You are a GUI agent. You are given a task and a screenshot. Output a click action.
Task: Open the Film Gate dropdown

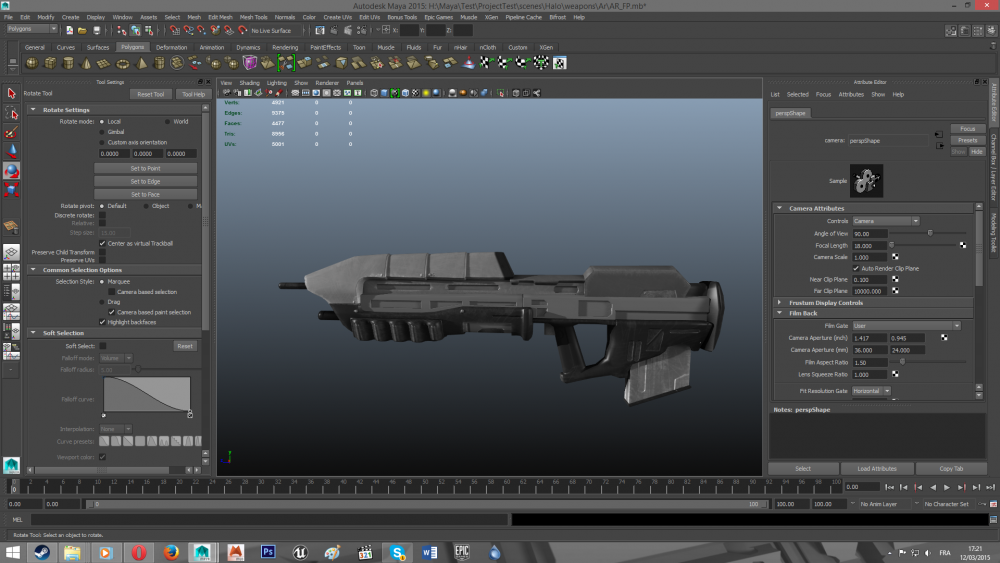tap(905, 325)
